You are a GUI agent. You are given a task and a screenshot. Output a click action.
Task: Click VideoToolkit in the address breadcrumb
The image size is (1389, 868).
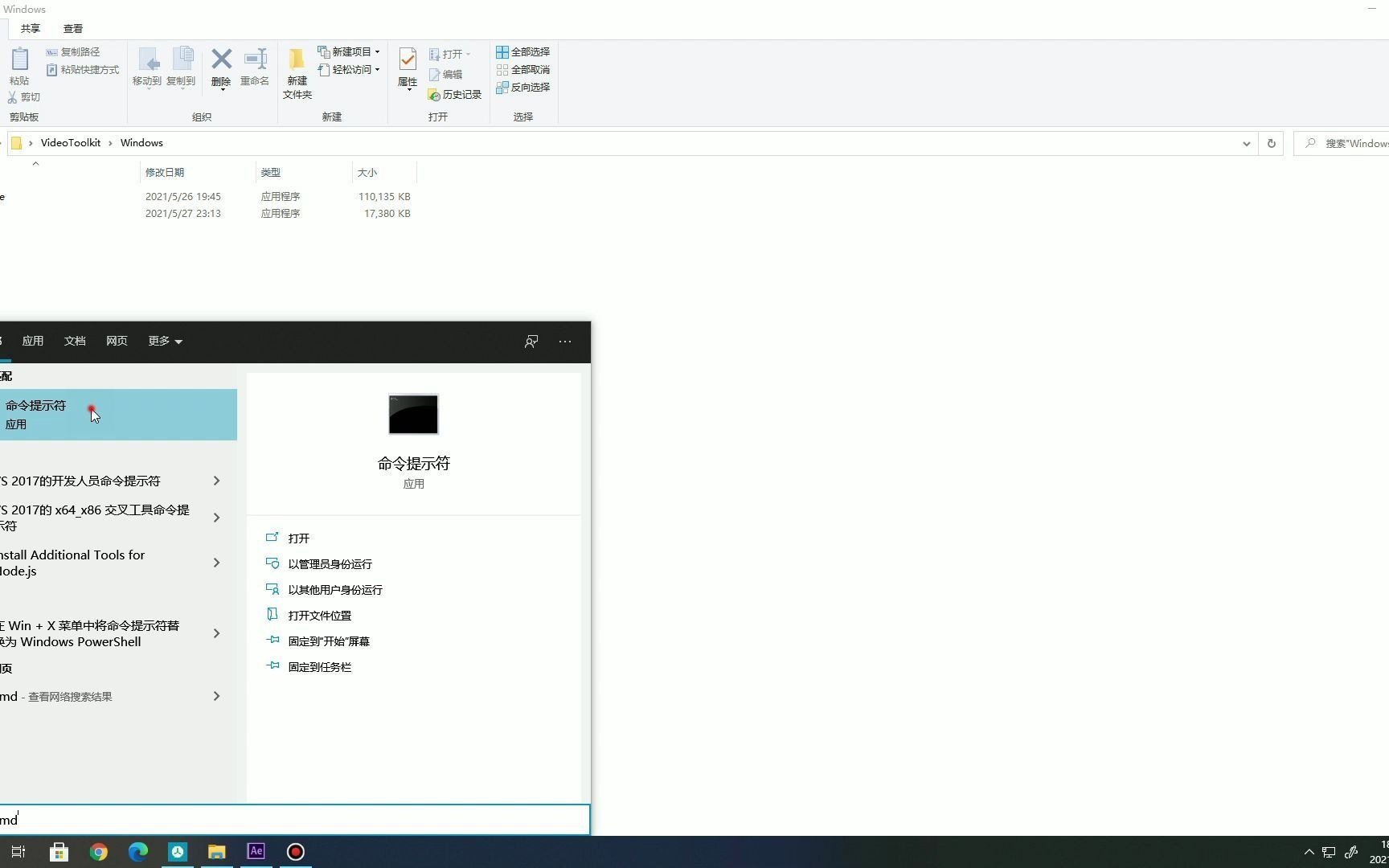pyautogui.click(x=71, y=143)
